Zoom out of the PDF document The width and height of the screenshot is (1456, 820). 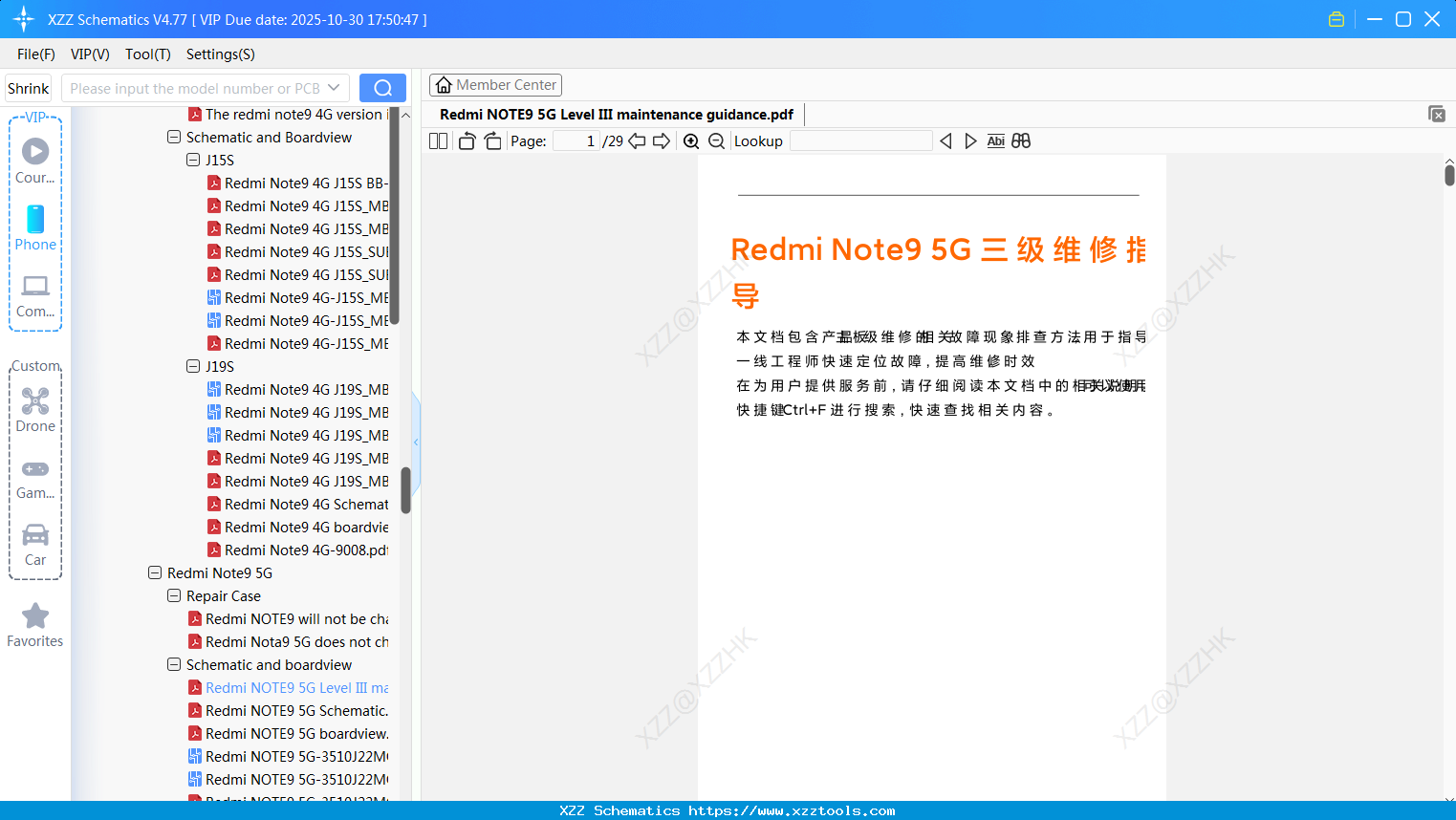[x=716, y=140]
